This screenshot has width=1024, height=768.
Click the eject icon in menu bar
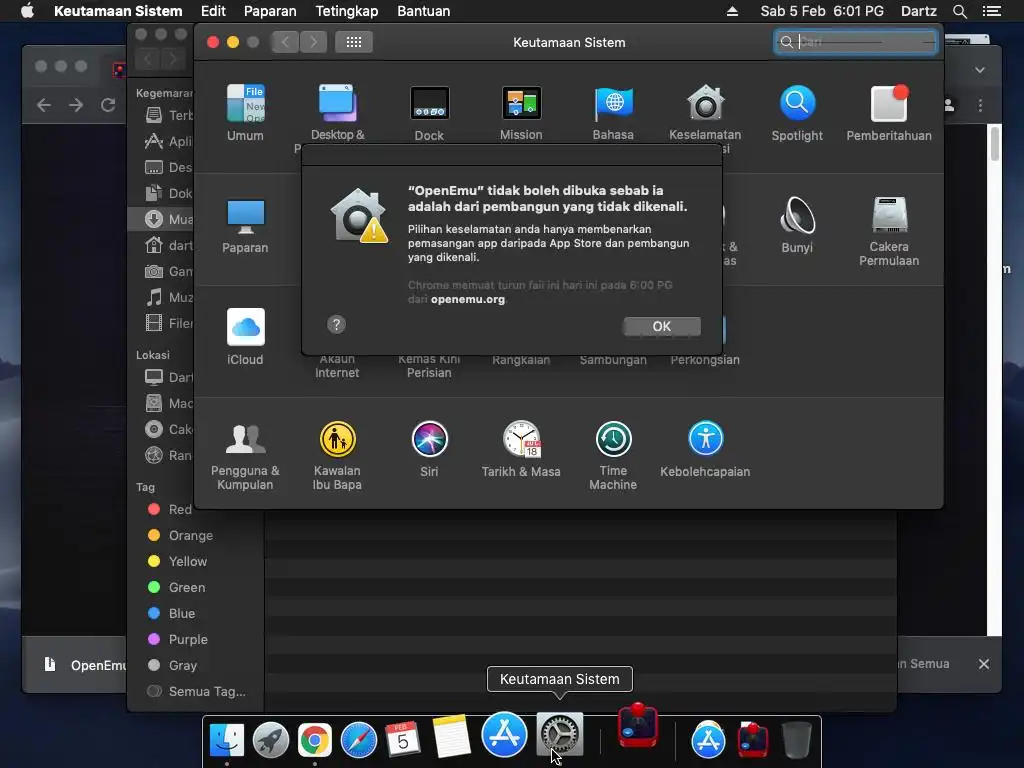tap(732, 11)
